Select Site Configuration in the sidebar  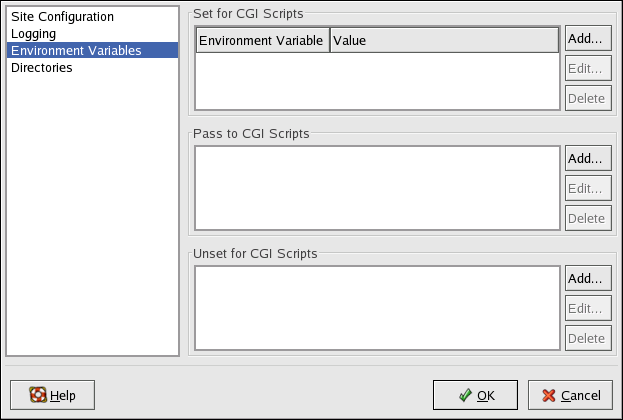(62, 17)
